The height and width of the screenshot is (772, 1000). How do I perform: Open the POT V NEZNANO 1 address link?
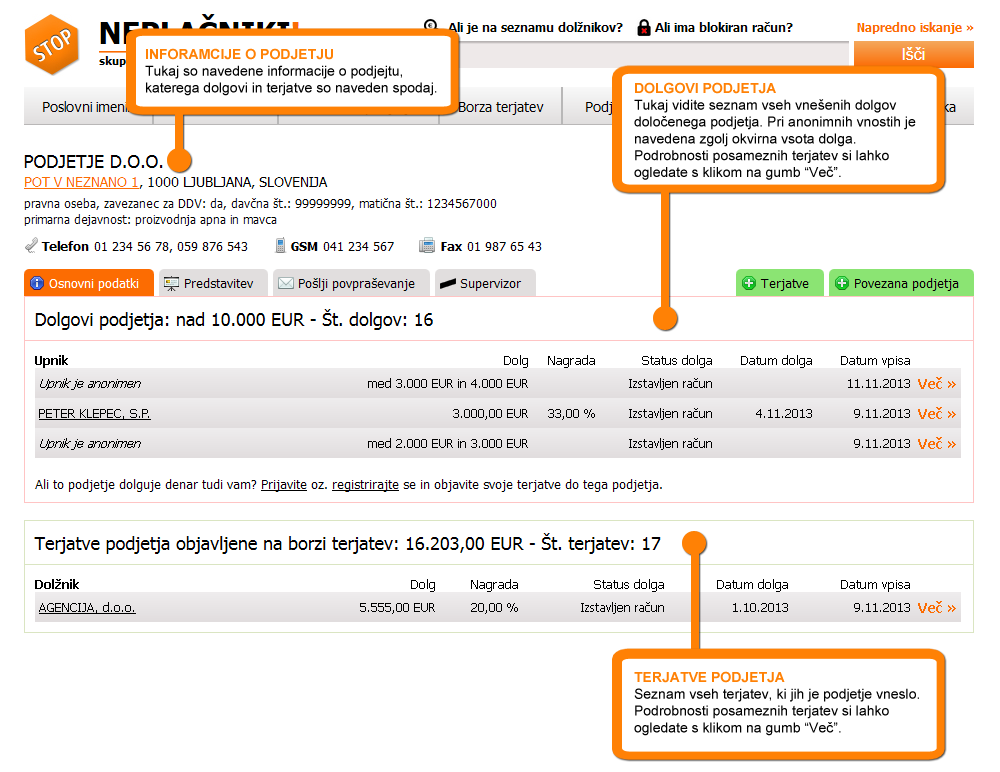click(81, 183)
